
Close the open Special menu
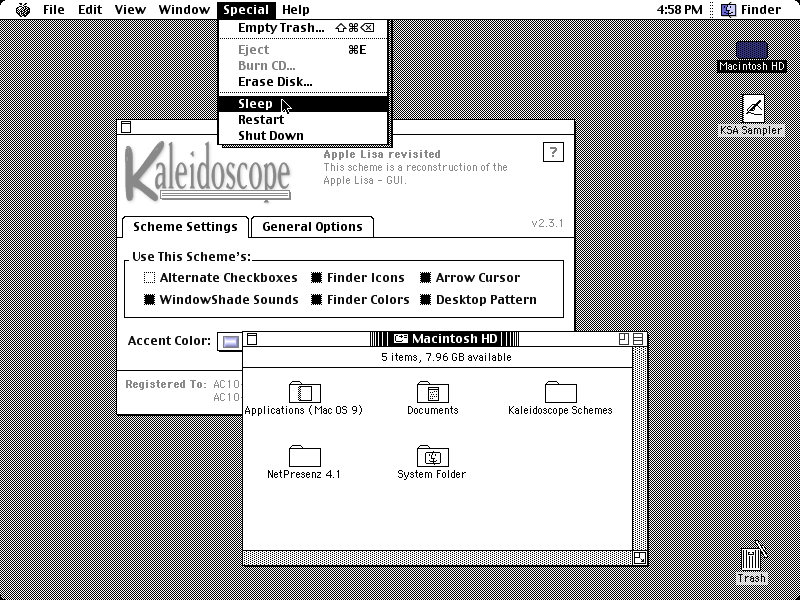click(246, 10)
